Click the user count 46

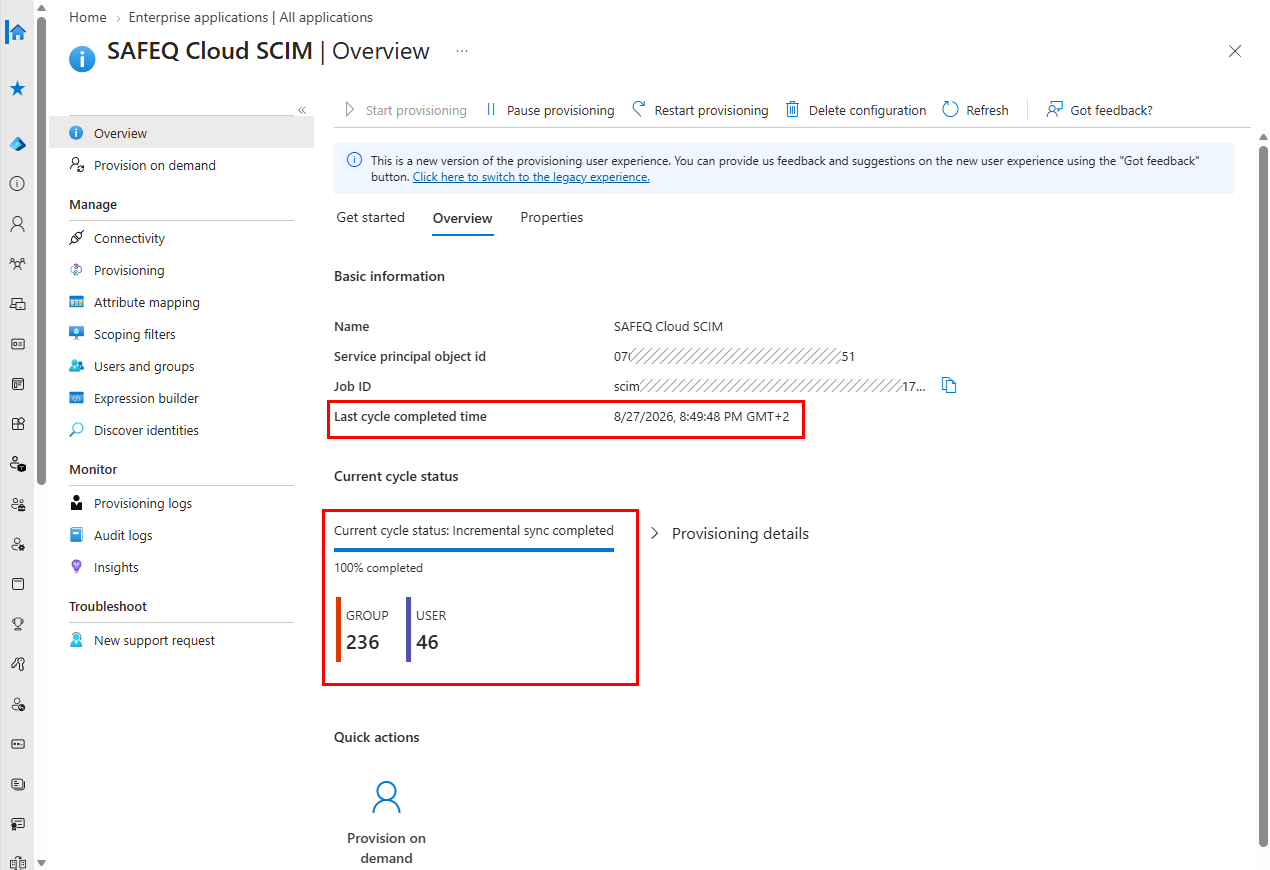pos(427,642)
